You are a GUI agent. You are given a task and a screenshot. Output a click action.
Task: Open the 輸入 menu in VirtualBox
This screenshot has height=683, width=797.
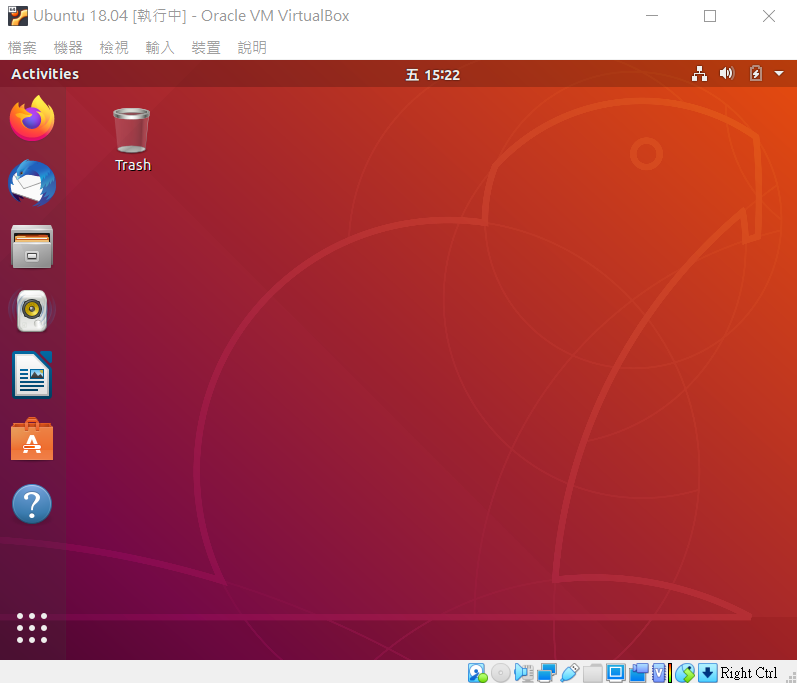point(160,48)
